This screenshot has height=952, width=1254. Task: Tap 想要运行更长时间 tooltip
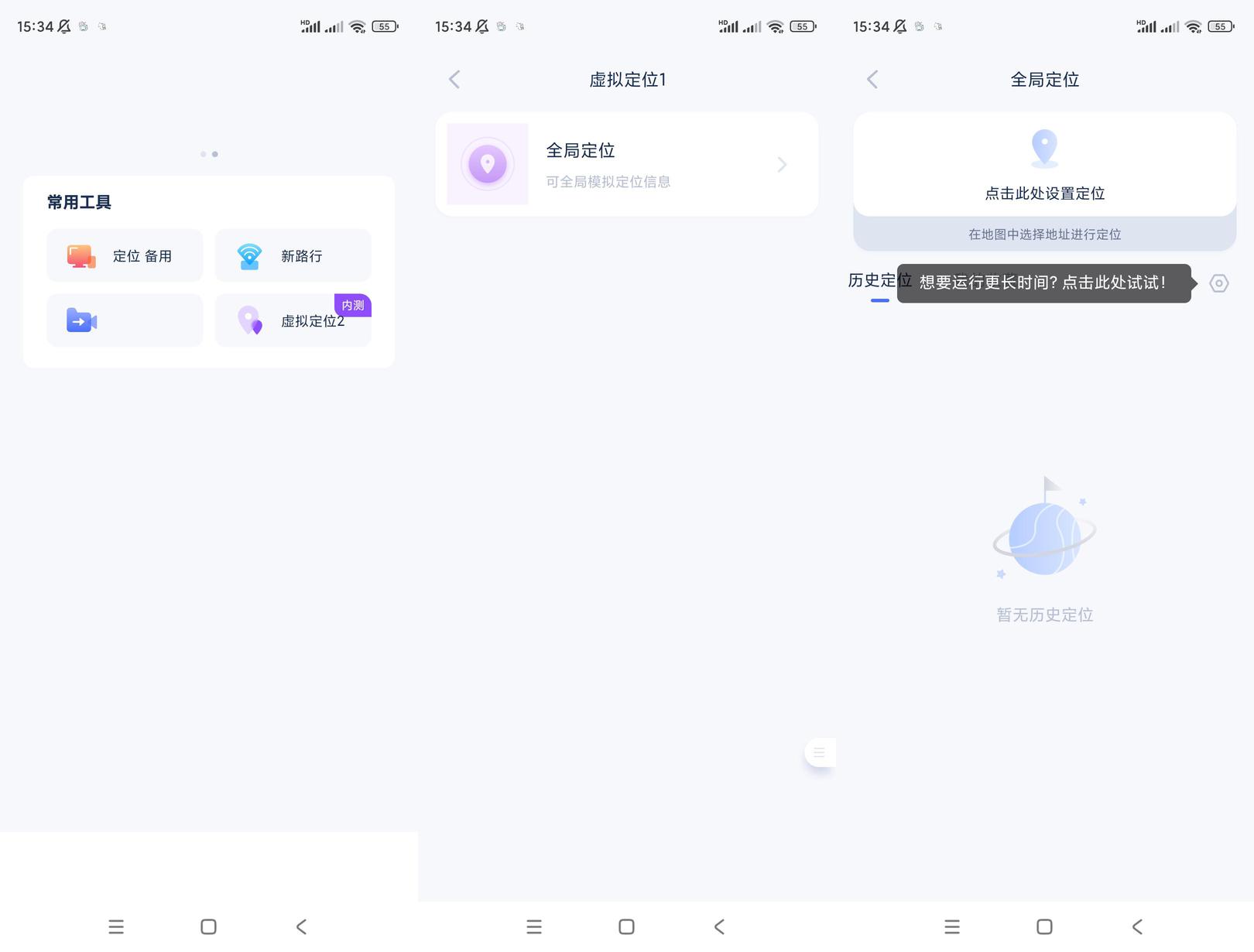1044,283
